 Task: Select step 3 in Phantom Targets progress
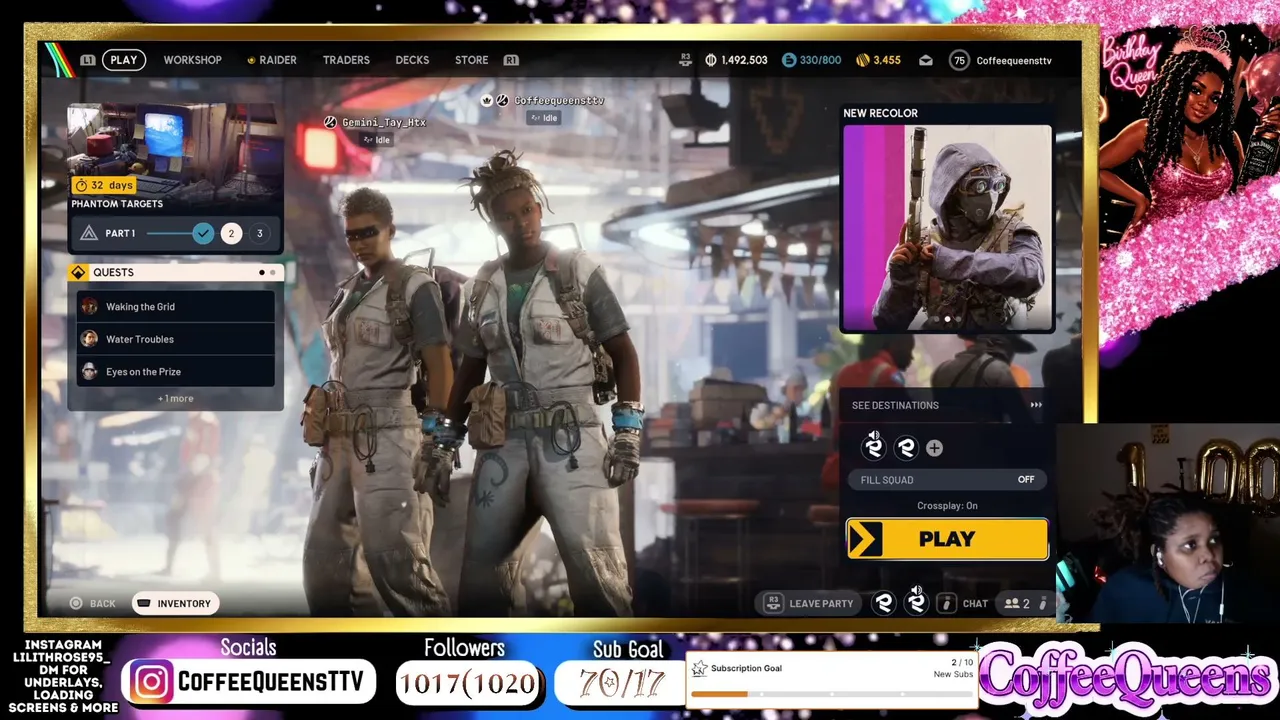pyautogui.click(x=259, y=233)
